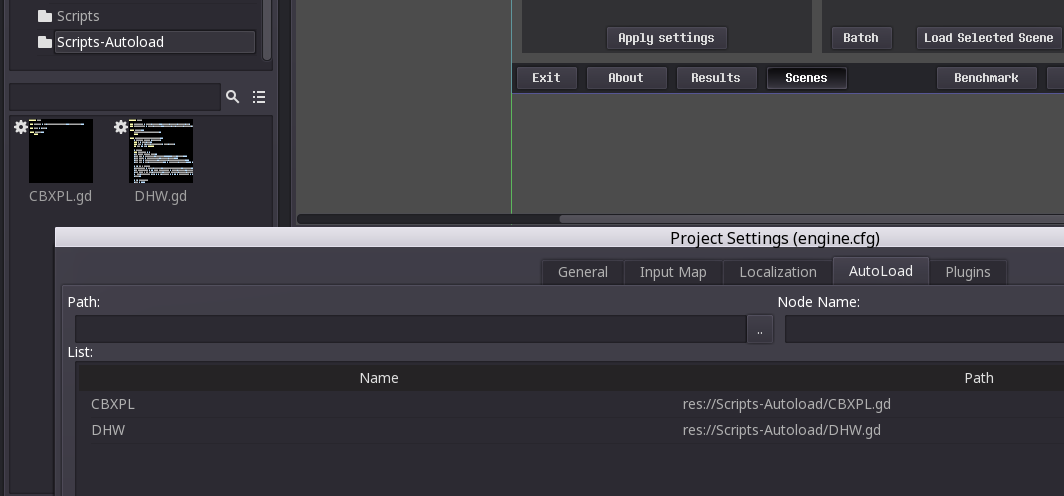Click the Load Selected Scene button
This screenshot has height=496, width=1064.
click(x=989, y=38)
